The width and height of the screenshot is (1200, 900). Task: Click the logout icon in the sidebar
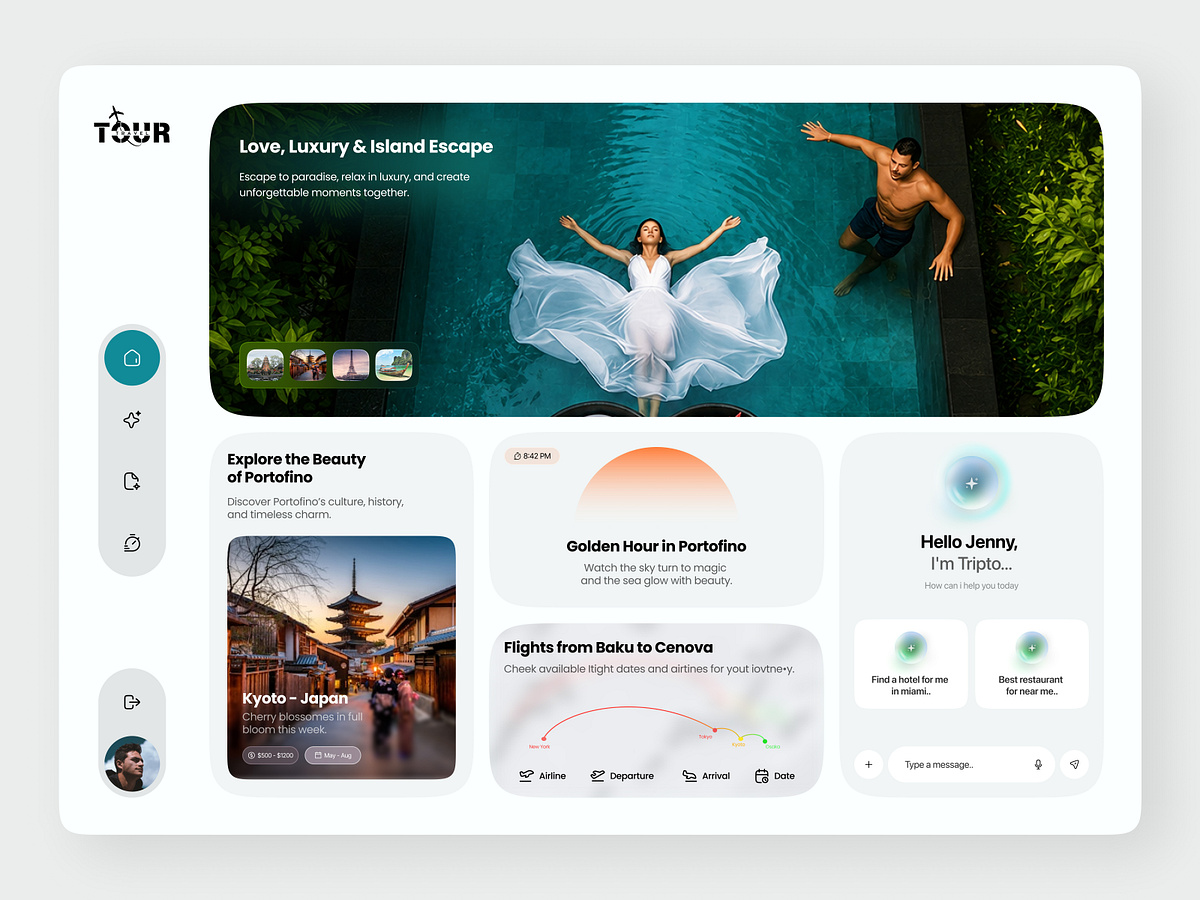(x=132, y=702)
